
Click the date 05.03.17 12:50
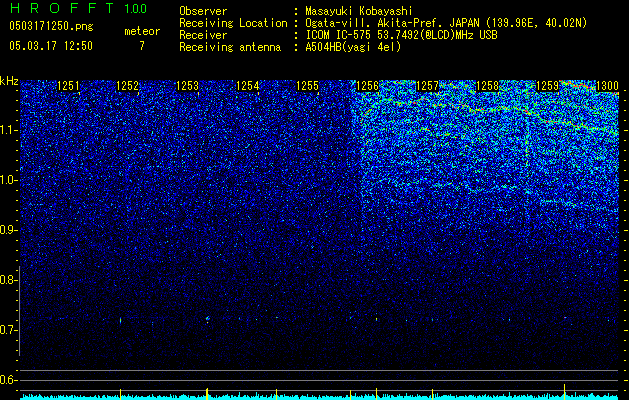click(51, 46)
